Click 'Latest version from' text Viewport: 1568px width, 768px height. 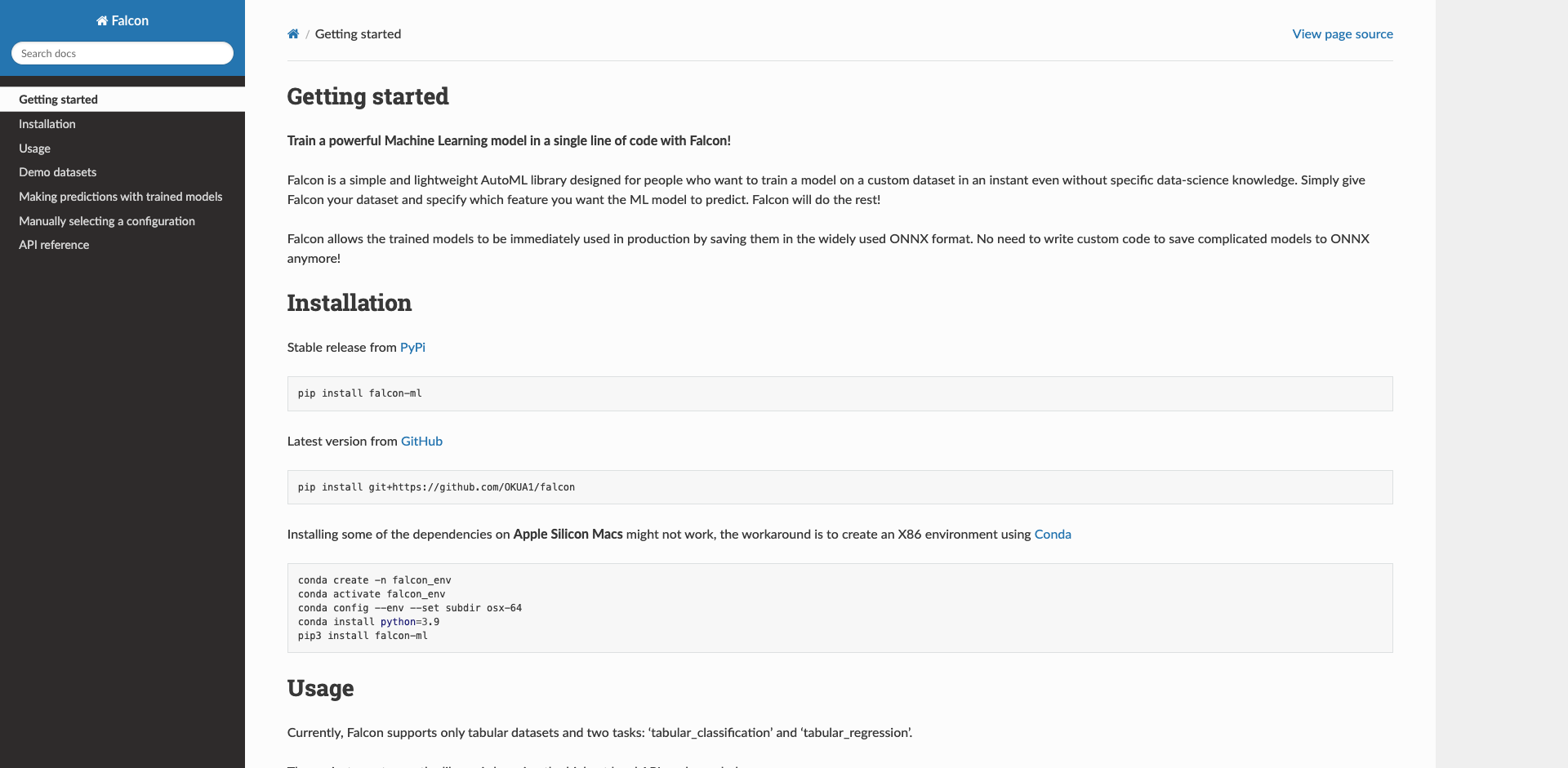(x=342, y=442)
